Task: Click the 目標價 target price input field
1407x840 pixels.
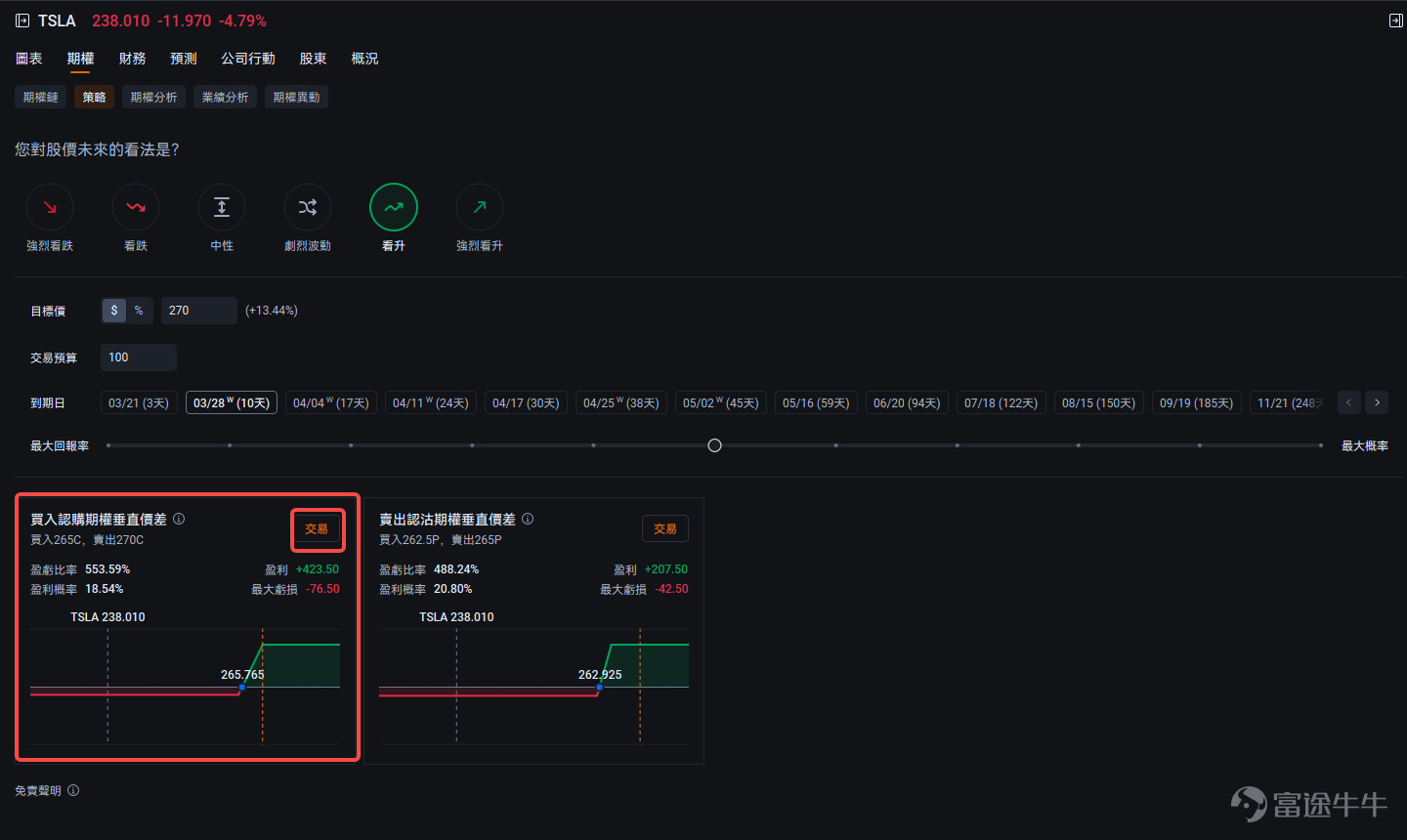Action: pyautogui.click(x=199, y=311)
